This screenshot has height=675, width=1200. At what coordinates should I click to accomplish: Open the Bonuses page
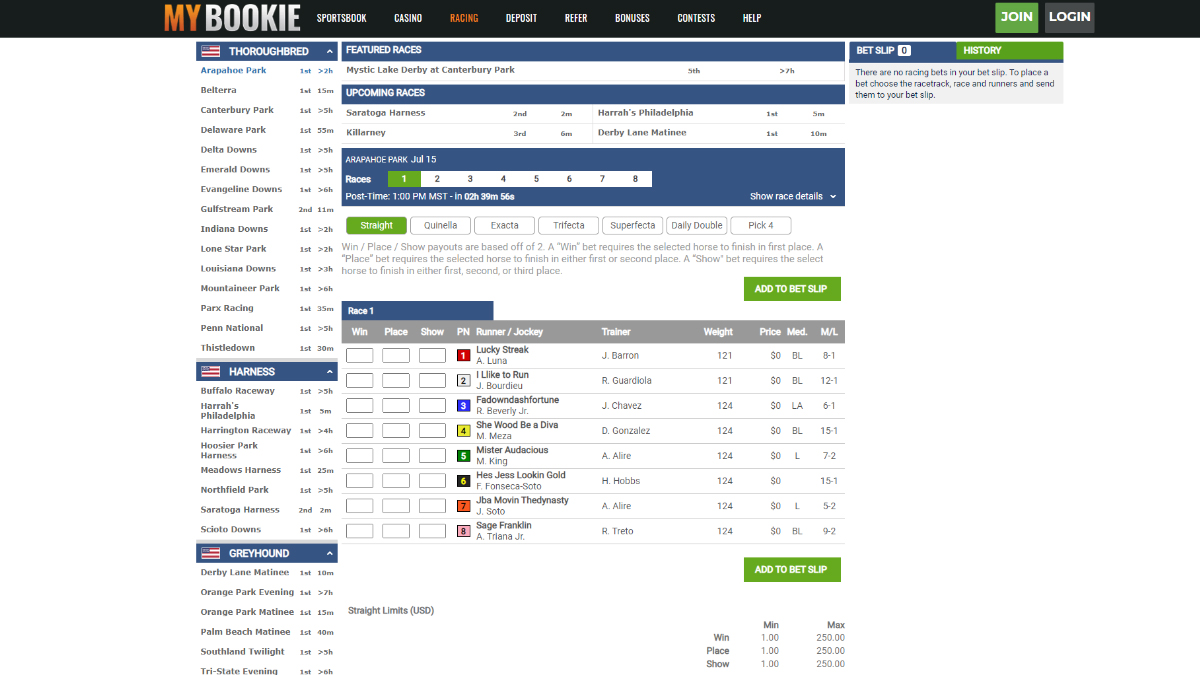(x=632, y=18)
